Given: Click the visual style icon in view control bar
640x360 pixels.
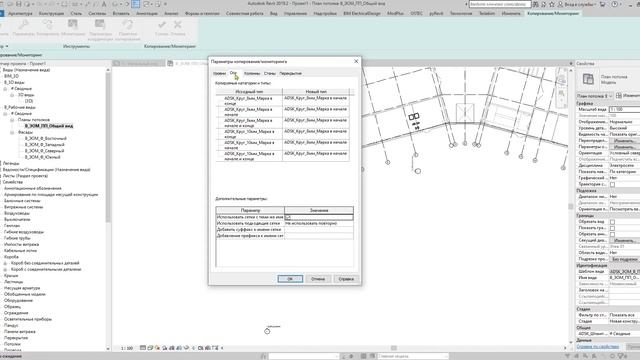Looking at the screenshot, I should click(150, 348).
